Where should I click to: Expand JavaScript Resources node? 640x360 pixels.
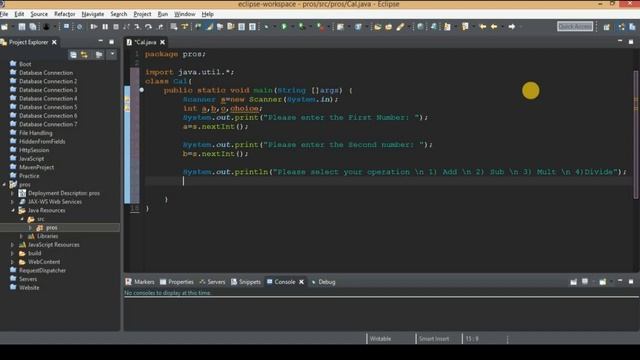tap(12, 245)
